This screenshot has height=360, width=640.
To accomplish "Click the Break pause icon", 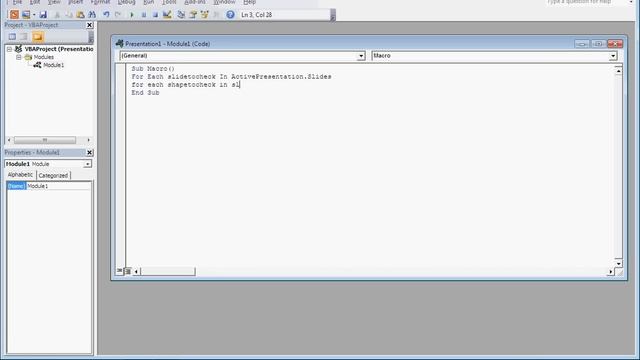I will pyautogui.click(x=144, y=15).
